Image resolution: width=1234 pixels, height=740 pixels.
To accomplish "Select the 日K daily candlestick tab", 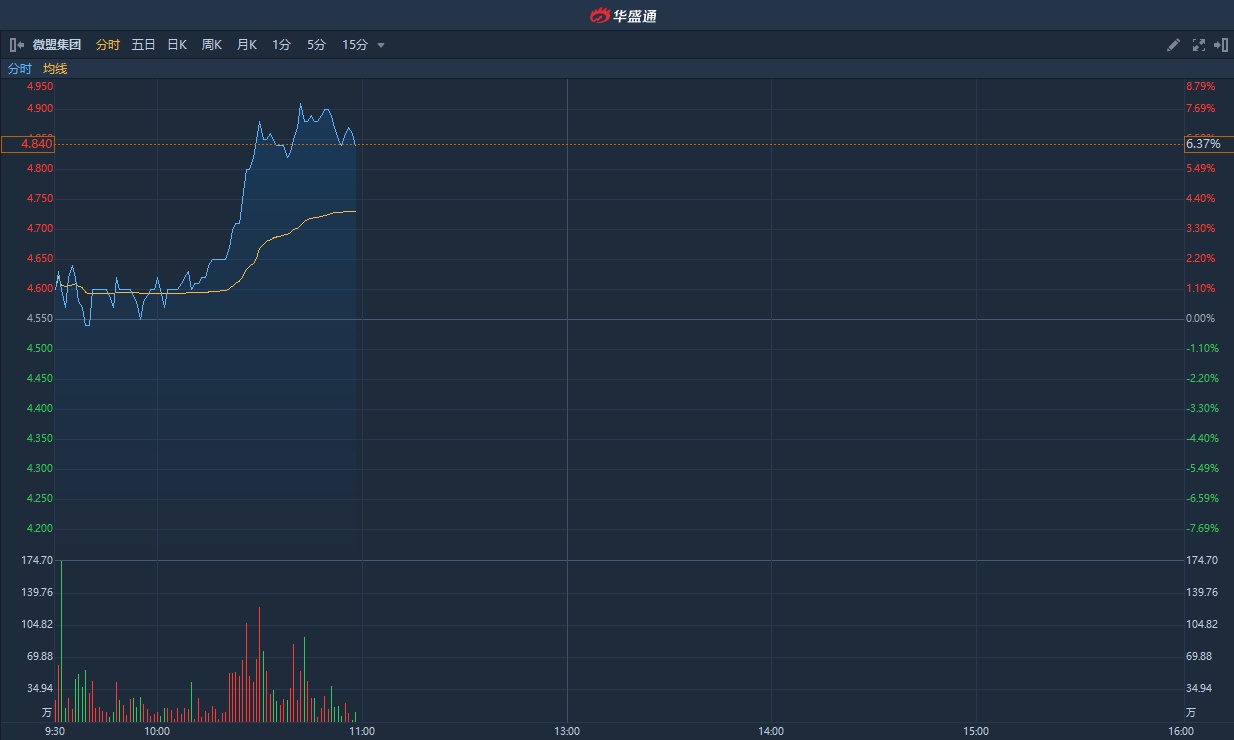I will tap(177, 45).
